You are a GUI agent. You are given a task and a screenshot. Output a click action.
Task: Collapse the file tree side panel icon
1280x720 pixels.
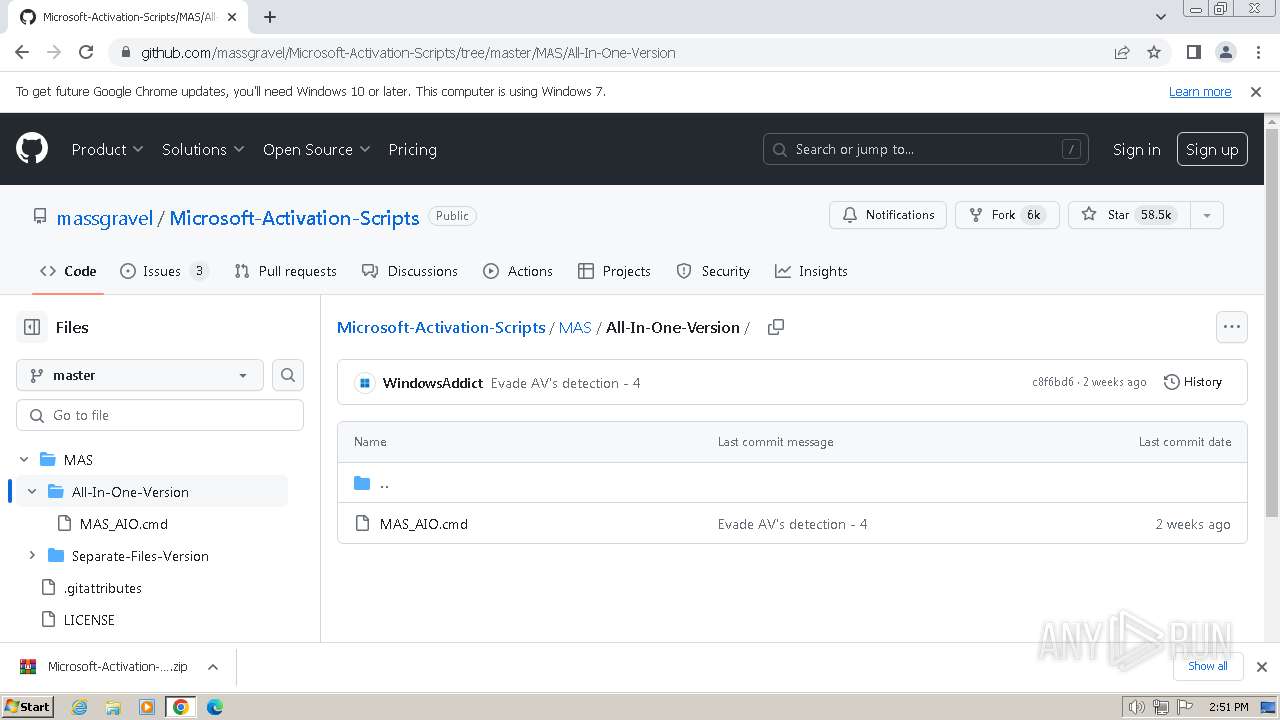click(x=32, y=327)
